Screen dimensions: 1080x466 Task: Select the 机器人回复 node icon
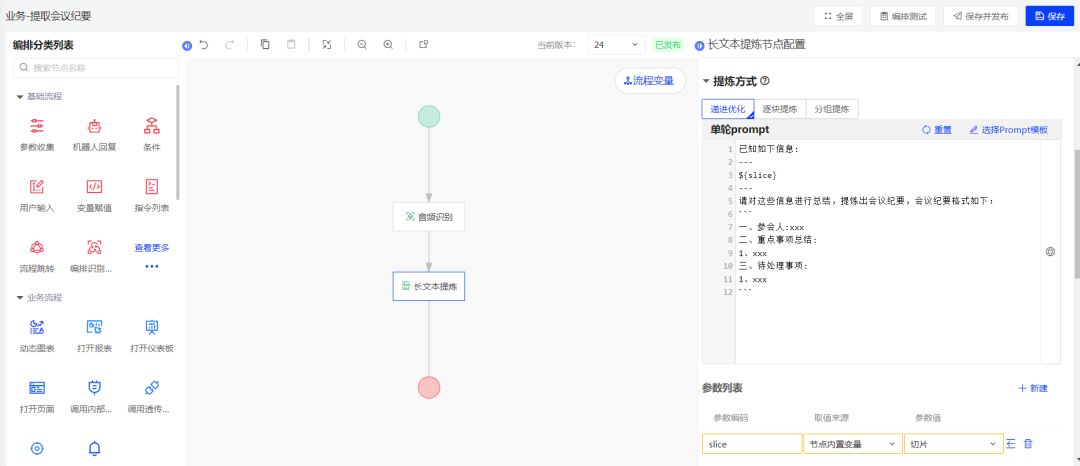click(94, 126)
